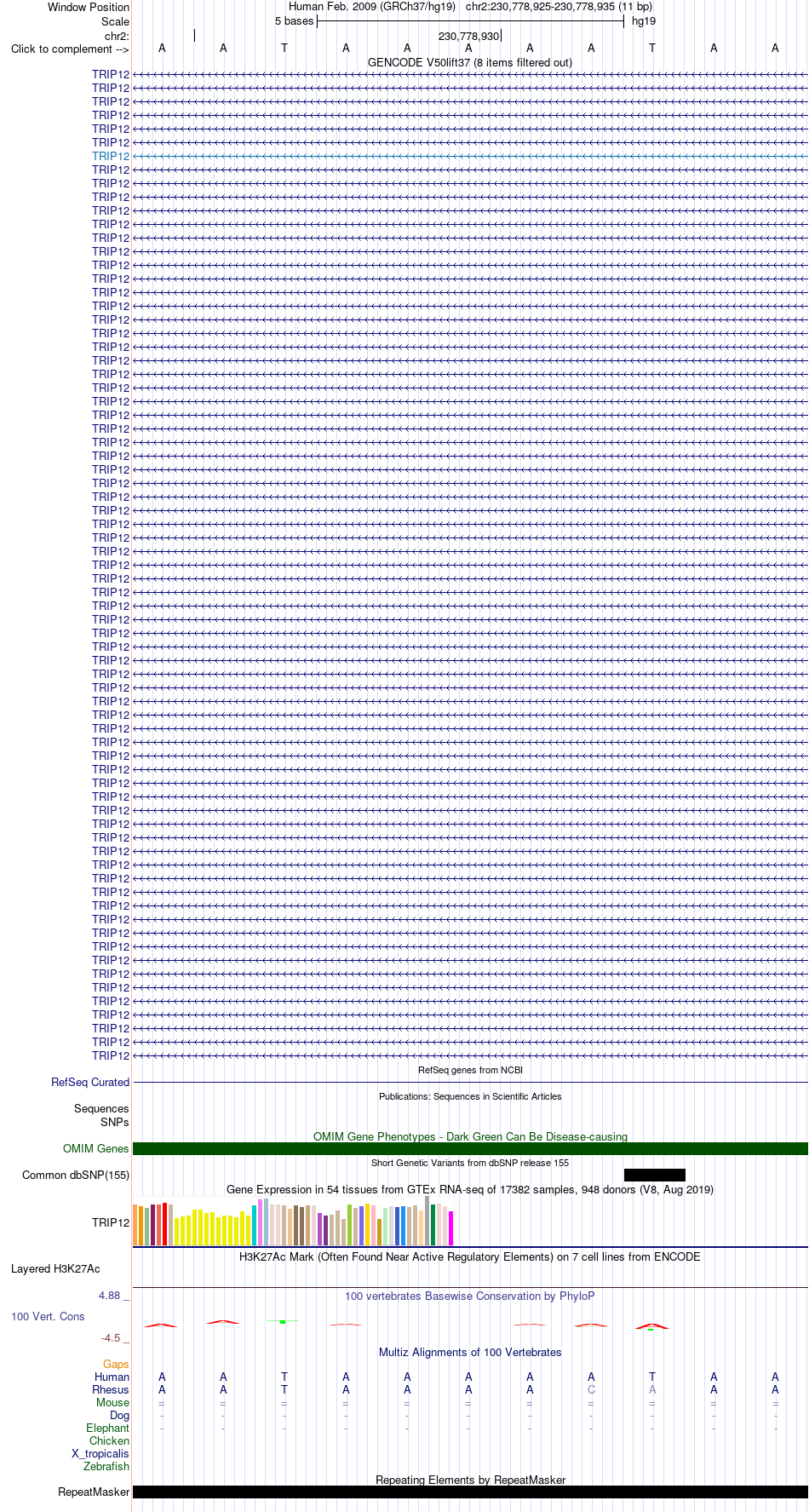
Task: Select the Human alignment row label
Action: [x=112, y=1377]
